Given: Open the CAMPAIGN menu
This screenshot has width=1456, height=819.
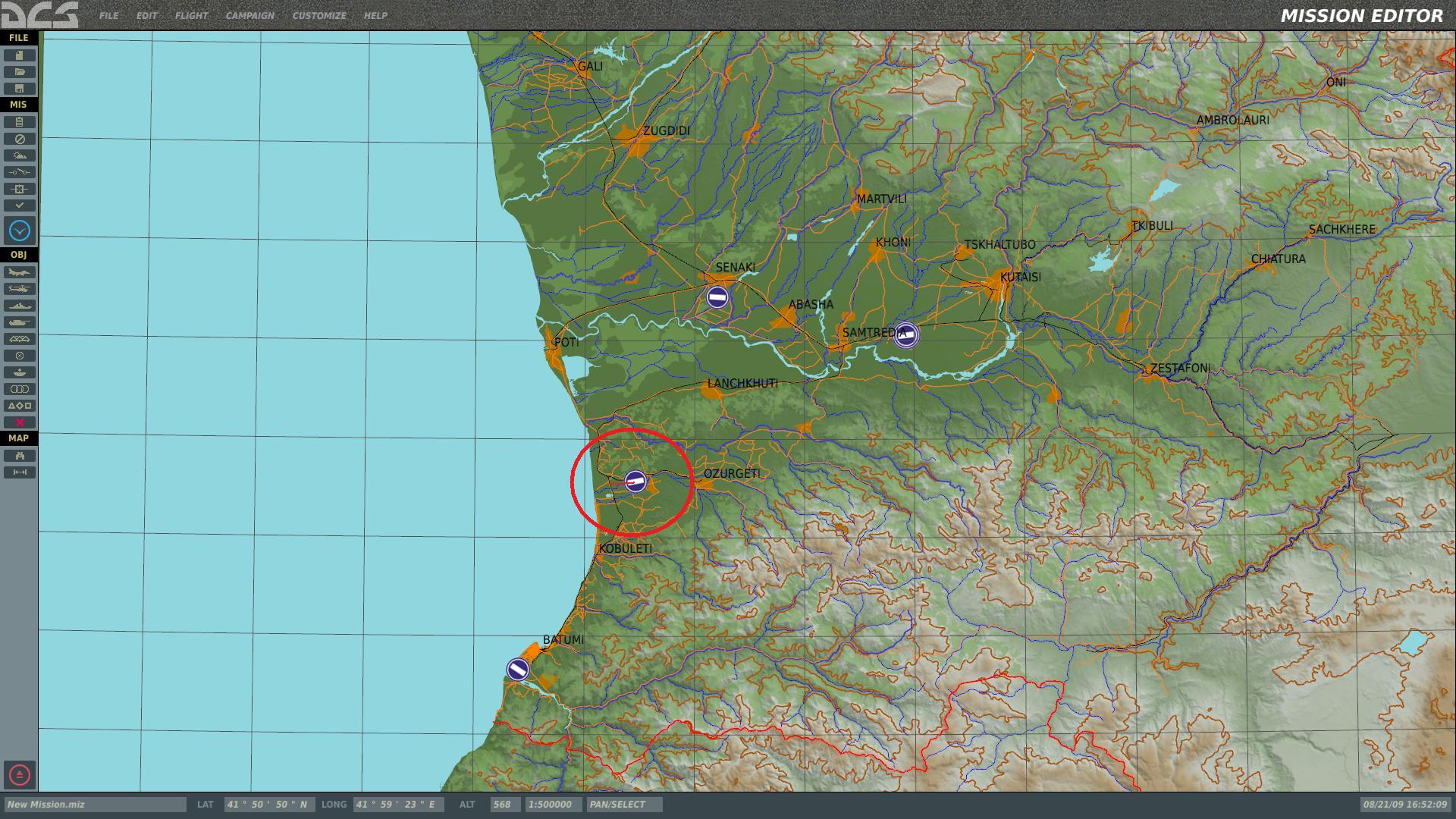Looking at the screenshot, I should [x=249, y=15].
